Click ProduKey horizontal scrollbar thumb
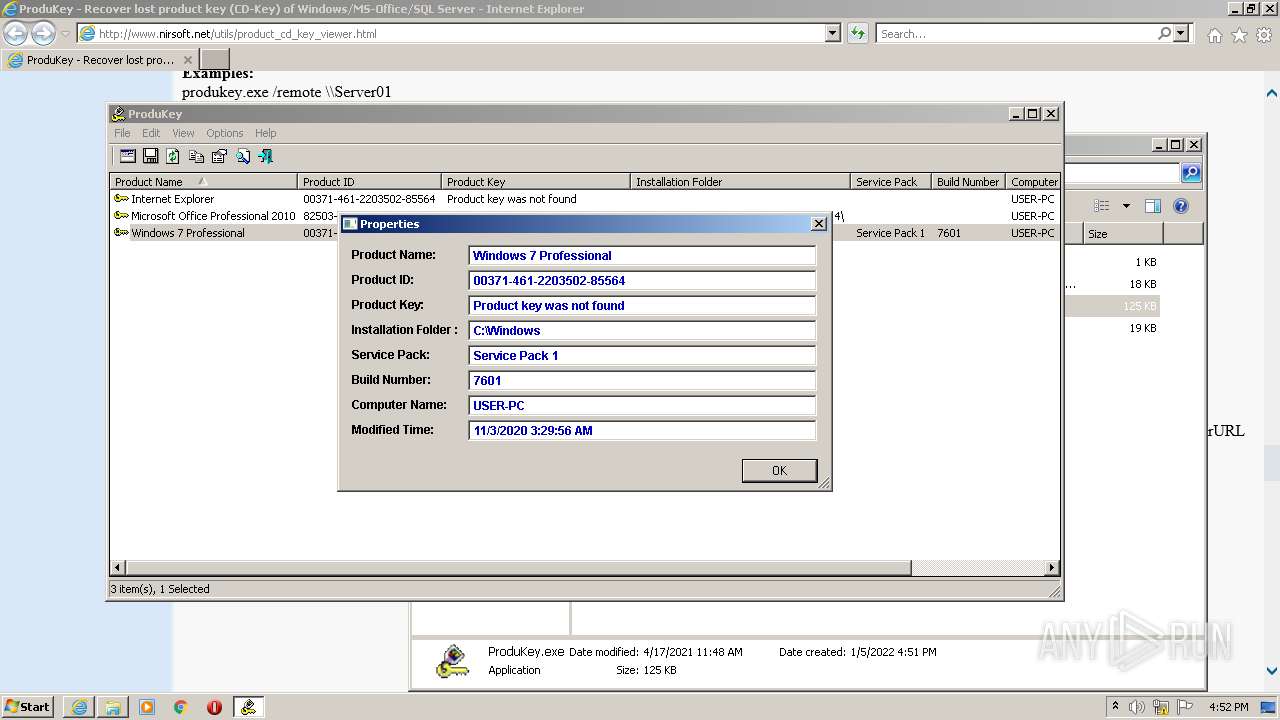1280x720 pixels. click(x=518, y=567)
